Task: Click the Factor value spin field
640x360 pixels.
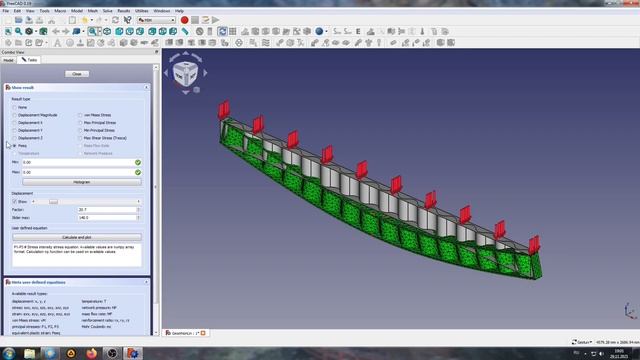Action: [x=109, y=210]
